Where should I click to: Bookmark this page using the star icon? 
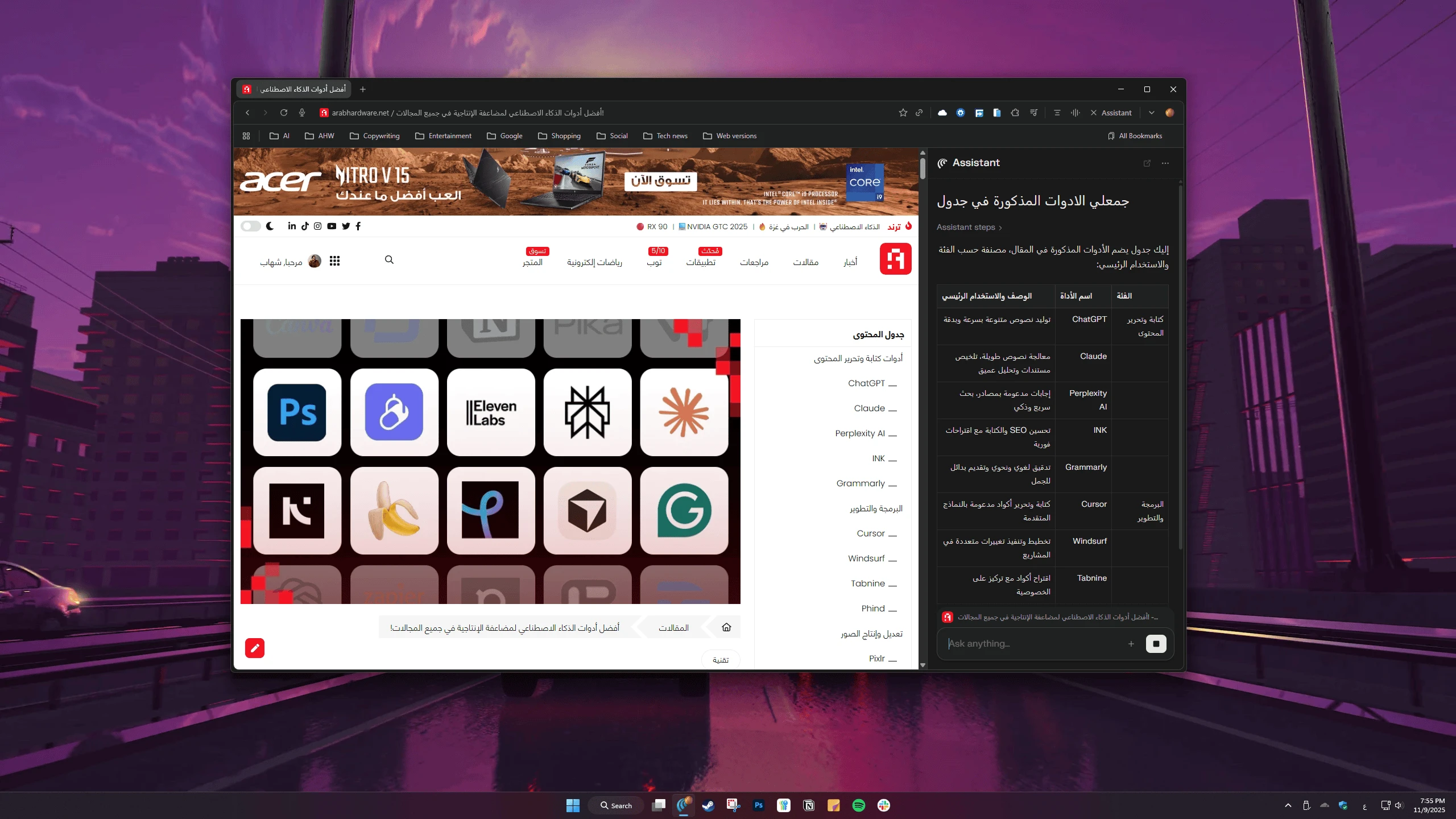[903, 113]
